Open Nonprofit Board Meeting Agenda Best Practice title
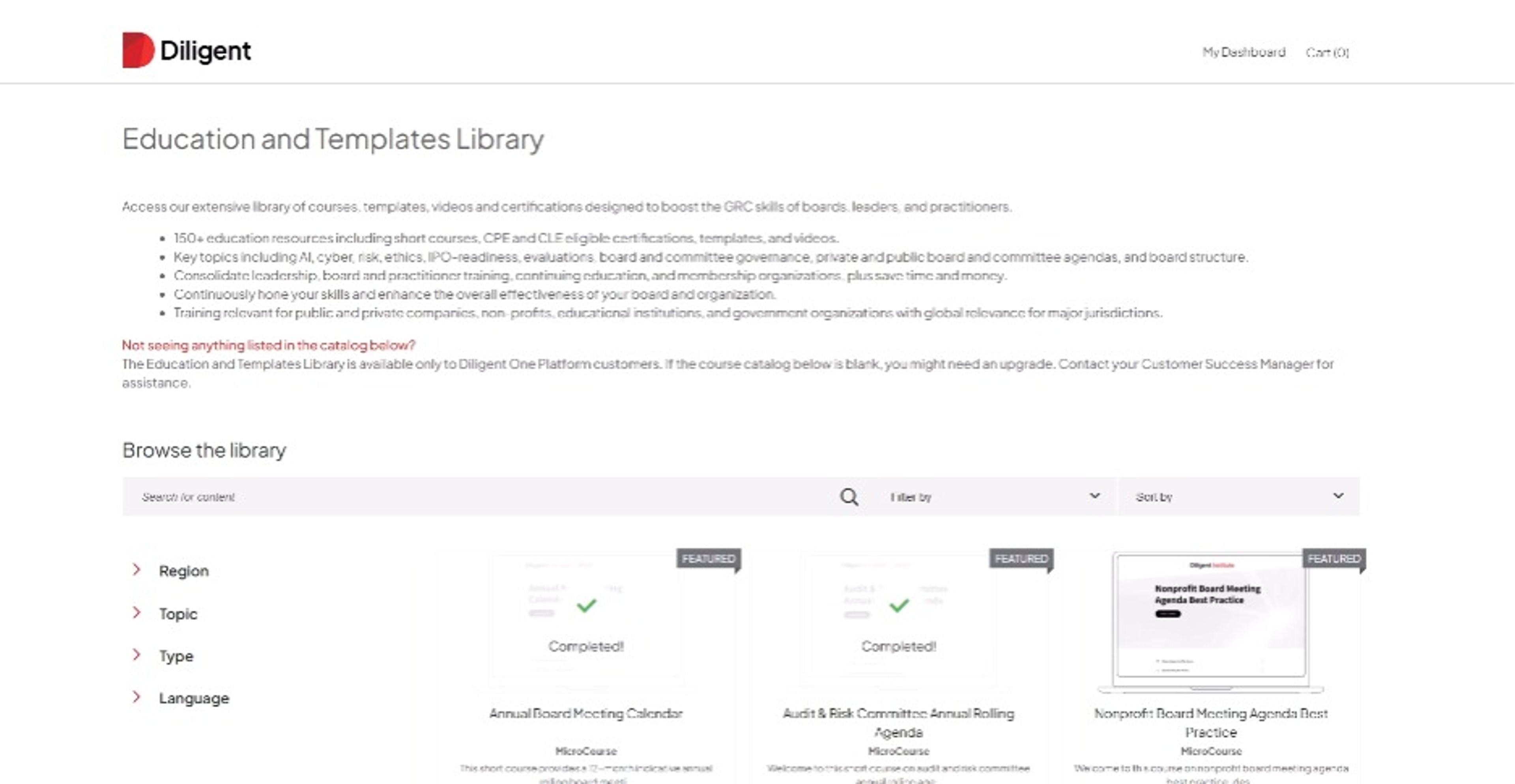The width and height of the screenshot is (1515, 784). (1210, 722)
